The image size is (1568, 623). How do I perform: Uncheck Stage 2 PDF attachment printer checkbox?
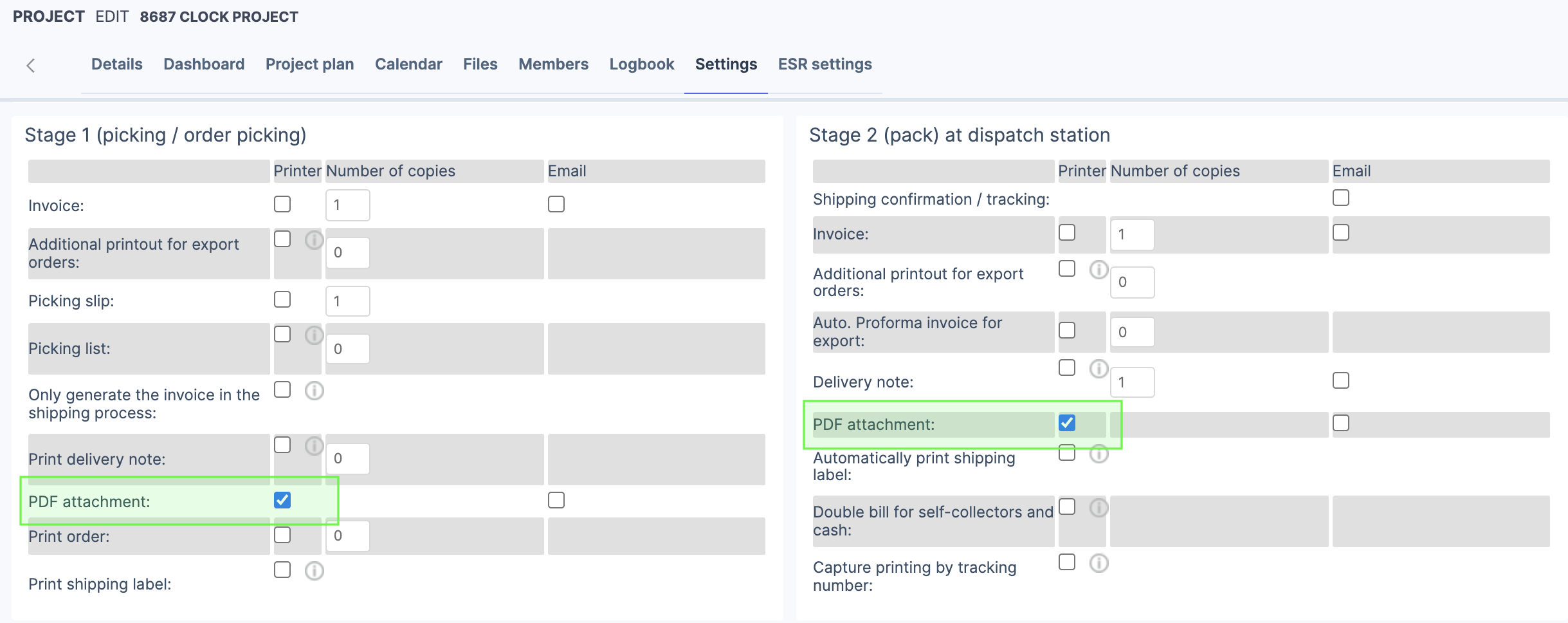pyautogui.click(x=1067, y=423)
